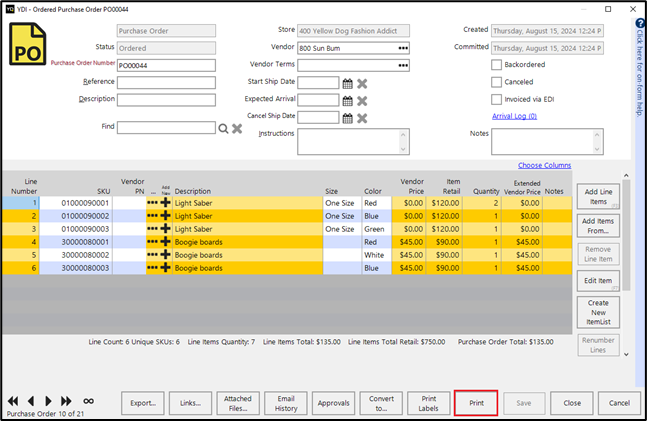The image size is (647, 421).
Task: Check the Invoiced via EDI checkbox
Action: (496, 99)
